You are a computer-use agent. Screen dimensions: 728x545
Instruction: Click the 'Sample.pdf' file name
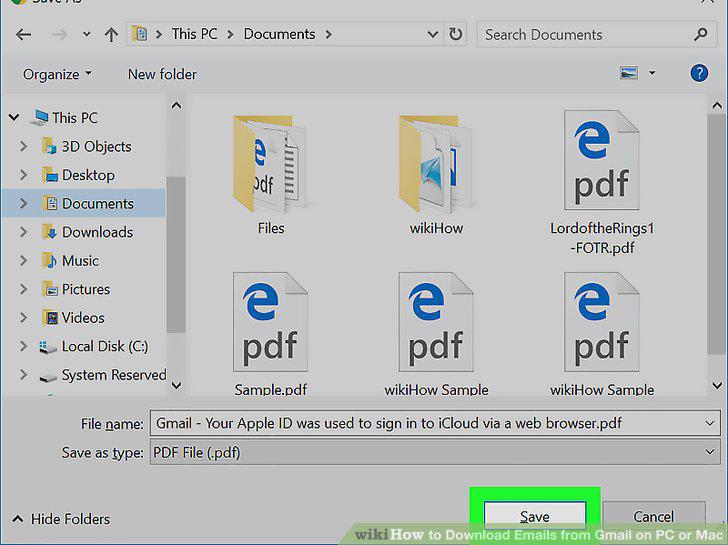pyautogui.click(x=271, y=389)
